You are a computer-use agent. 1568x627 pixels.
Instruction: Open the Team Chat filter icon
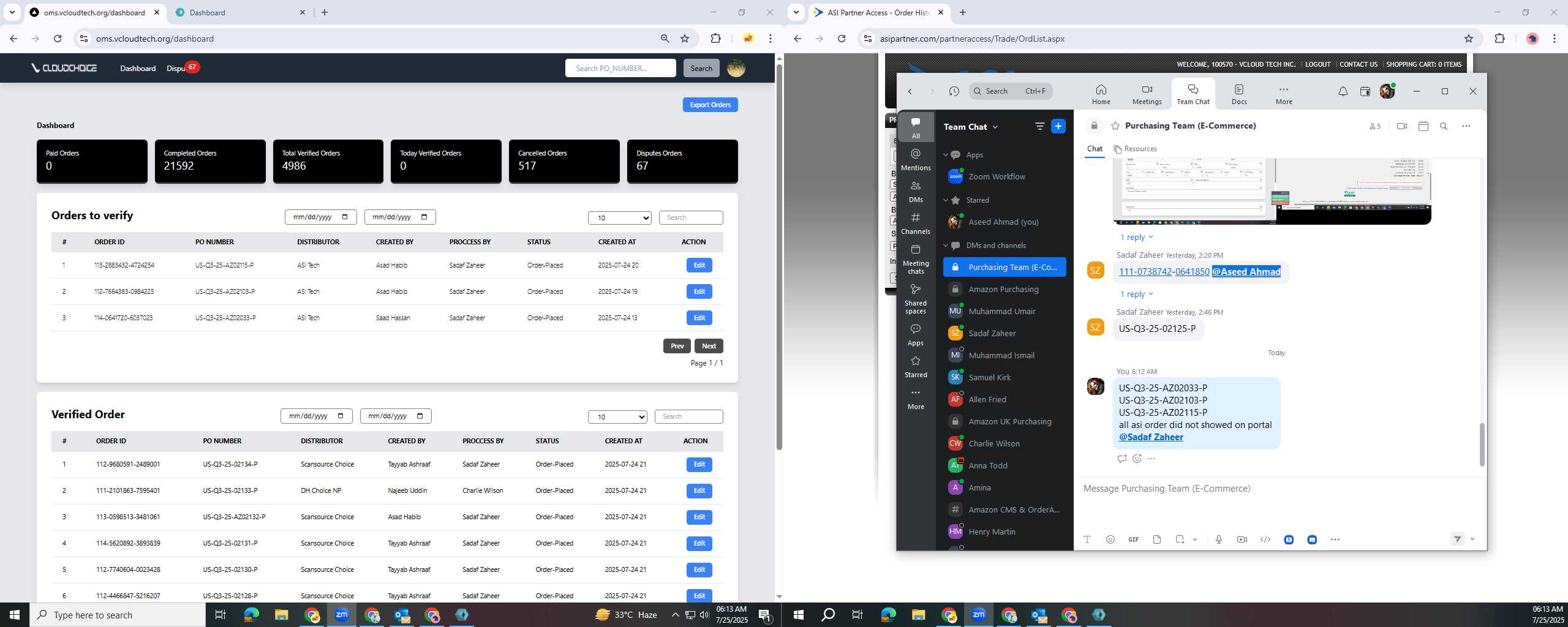pos(1039,126)
